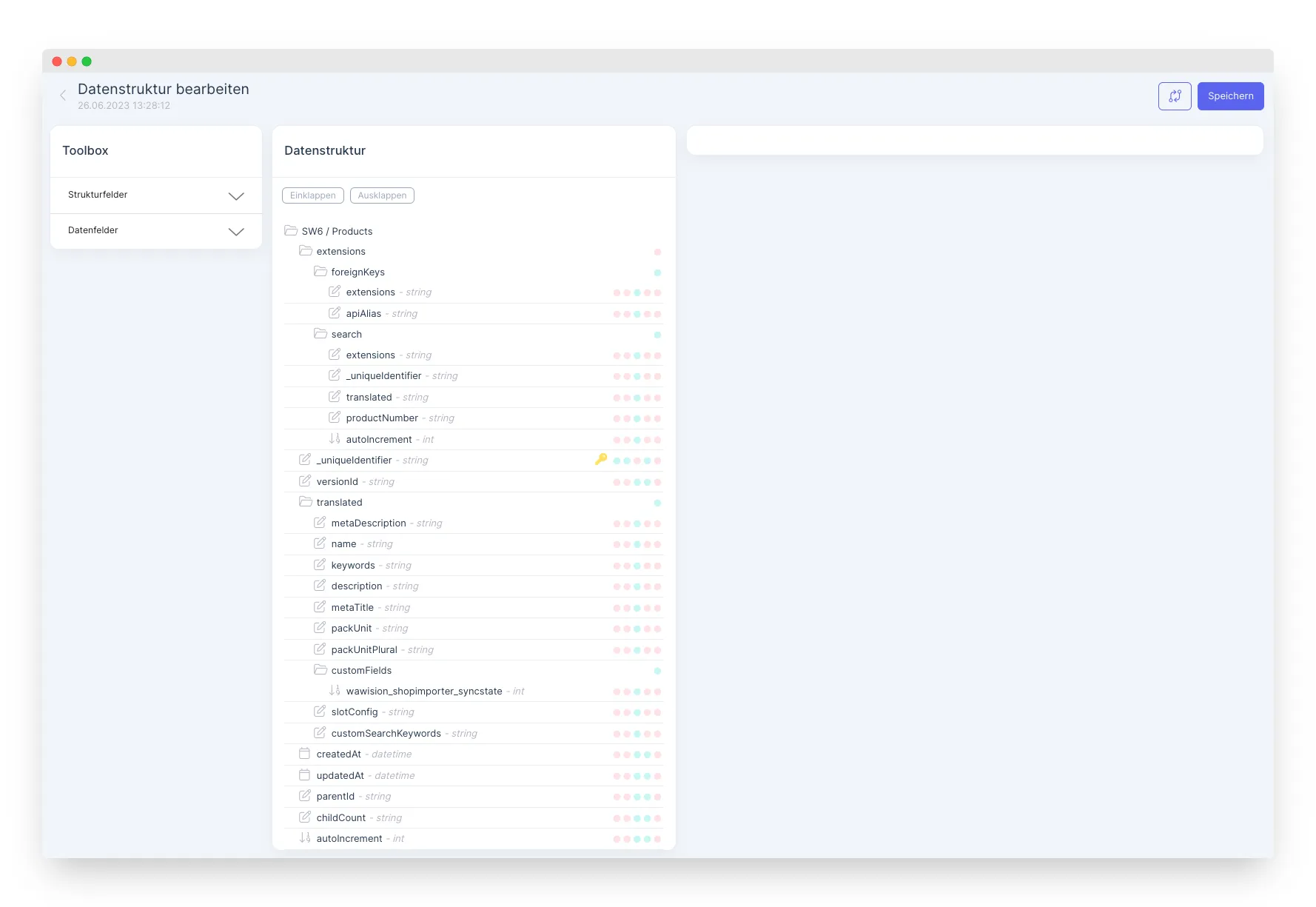Collapse the foreignKeys folder
The height and width of the screenshot is (907, 1316).
point(320,272)
